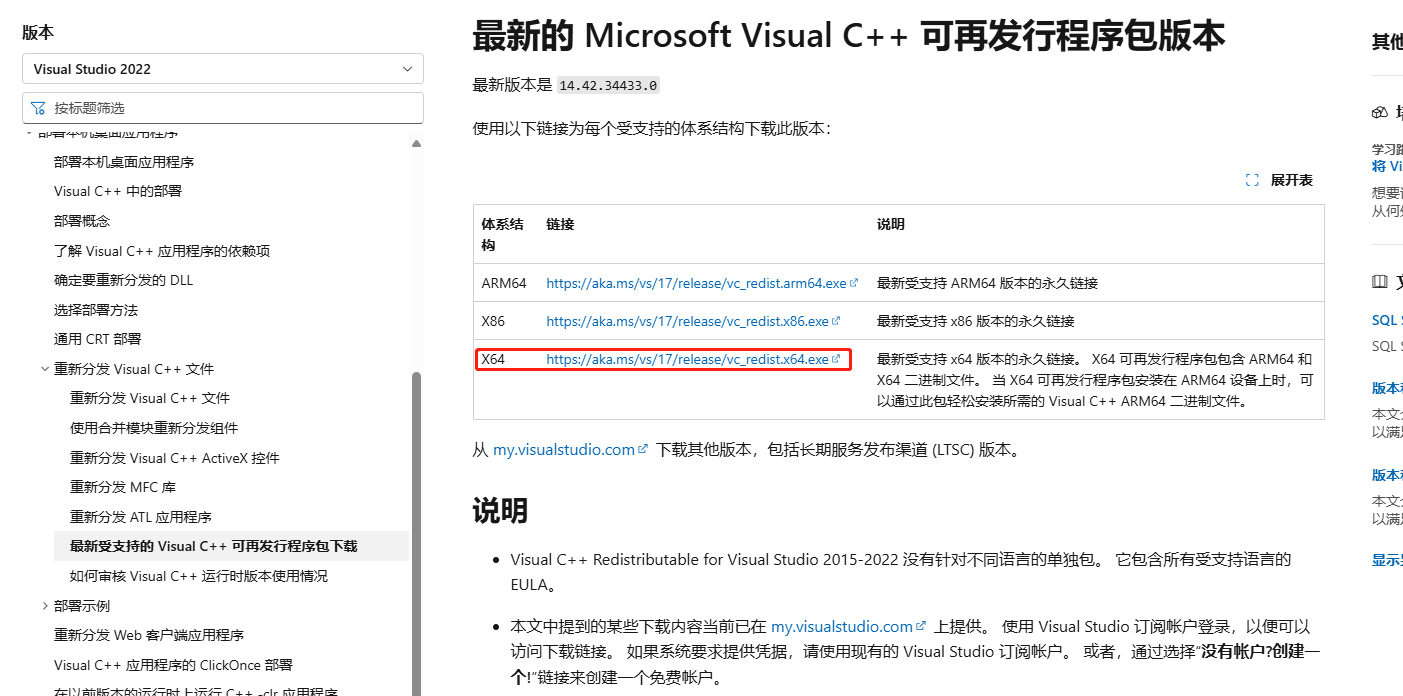Select 部署概念 in the sidebar
This screenshot has height=696, width=1403.
click(83, 220)
